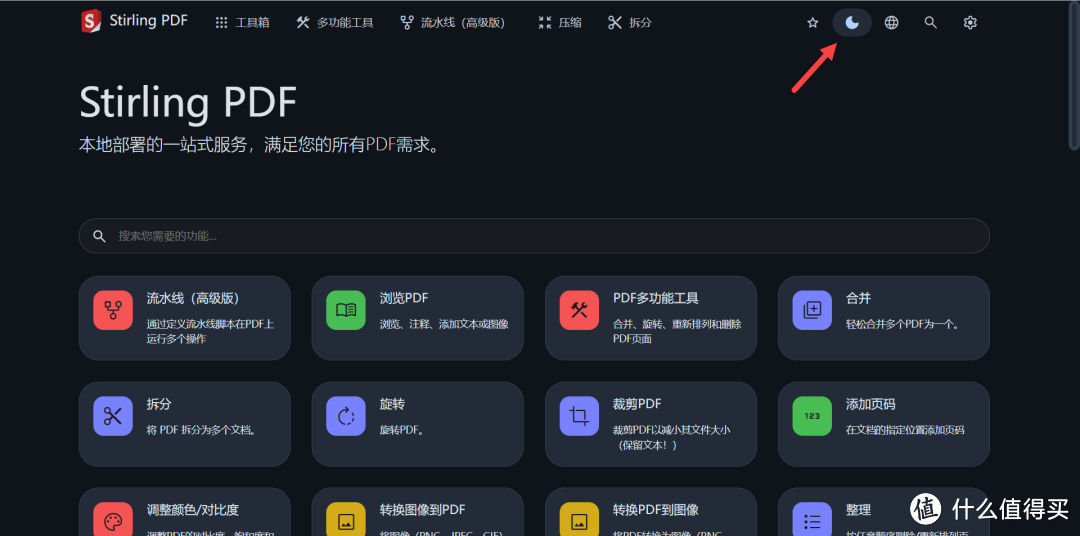Click the rotate icon on 旋转 card
The height and width of the screenshot is (536, 1080).
click(x=346, y=415)
